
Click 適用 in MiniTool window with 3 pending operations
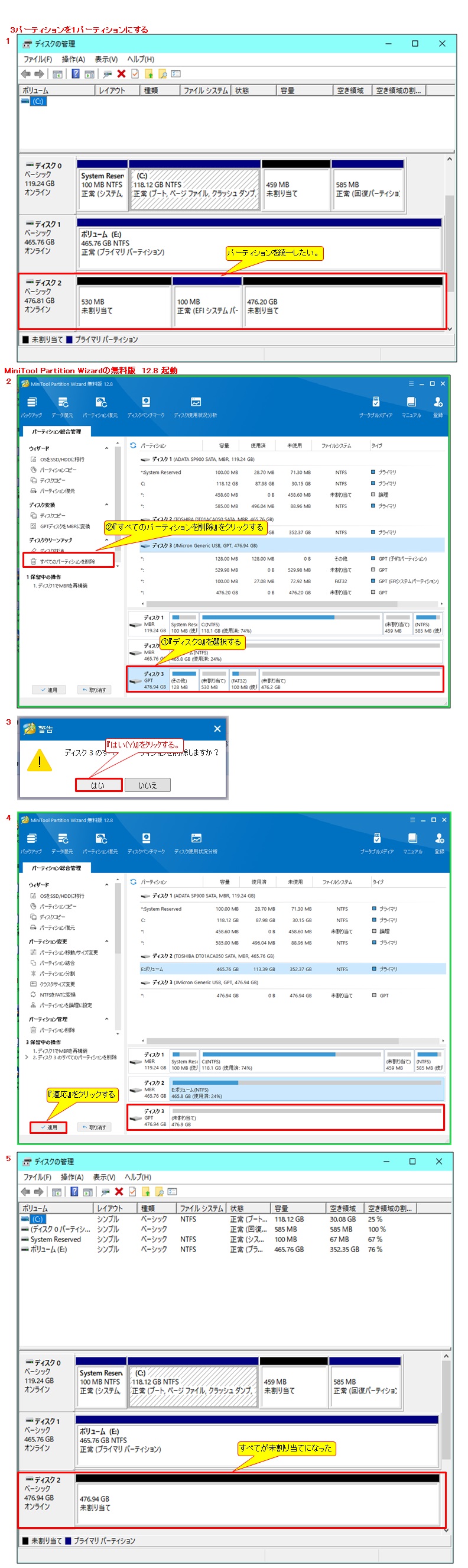coord(48,1127)
